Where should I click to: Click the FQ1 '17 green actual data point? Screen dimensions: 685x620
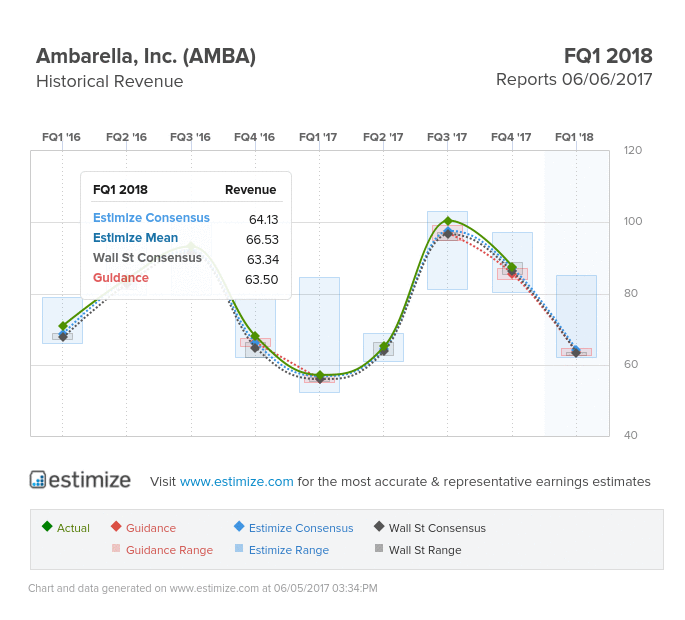coord(320,375)
